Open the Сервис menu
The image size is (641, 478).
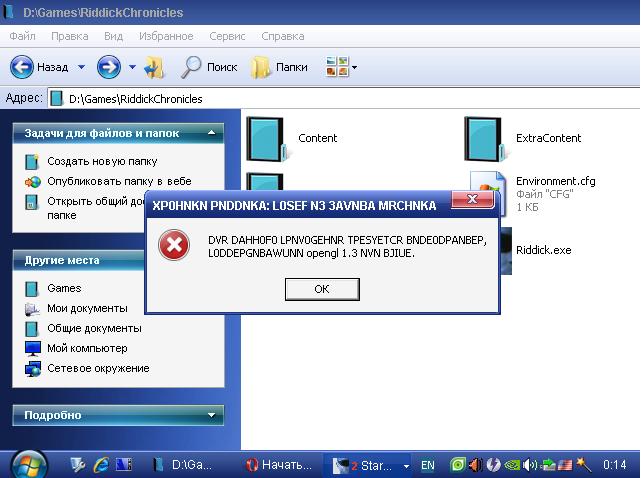click(x=227, y=36)
